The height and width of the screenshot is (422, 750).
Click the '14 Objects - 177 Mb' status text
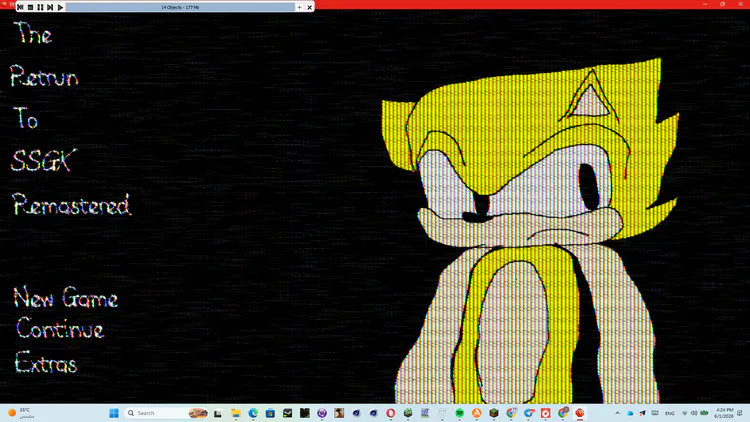[x=180, y=7]
